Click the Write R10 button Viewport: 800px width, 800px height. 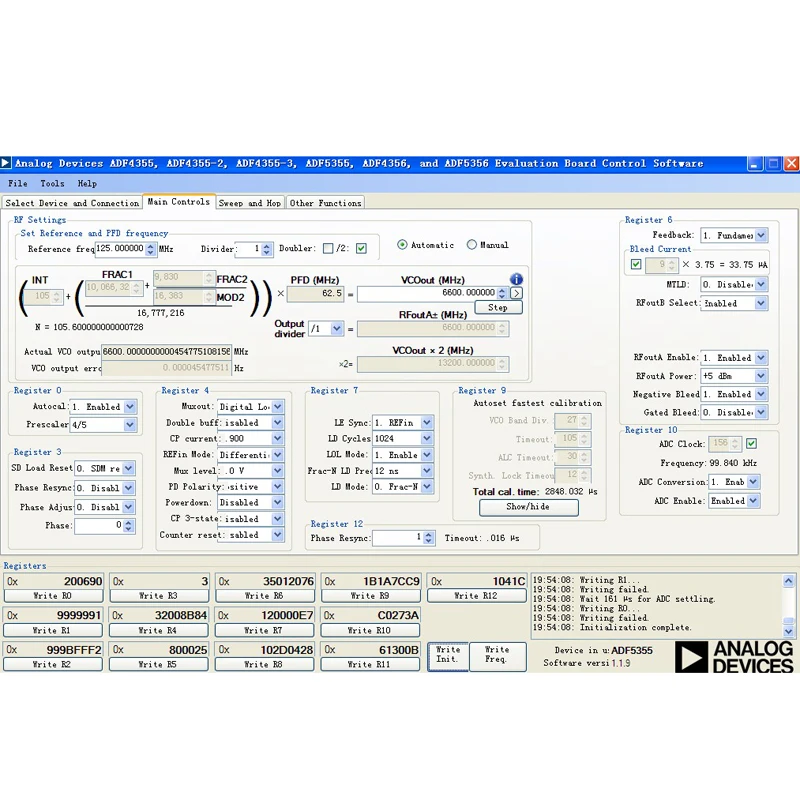[369, 630]
